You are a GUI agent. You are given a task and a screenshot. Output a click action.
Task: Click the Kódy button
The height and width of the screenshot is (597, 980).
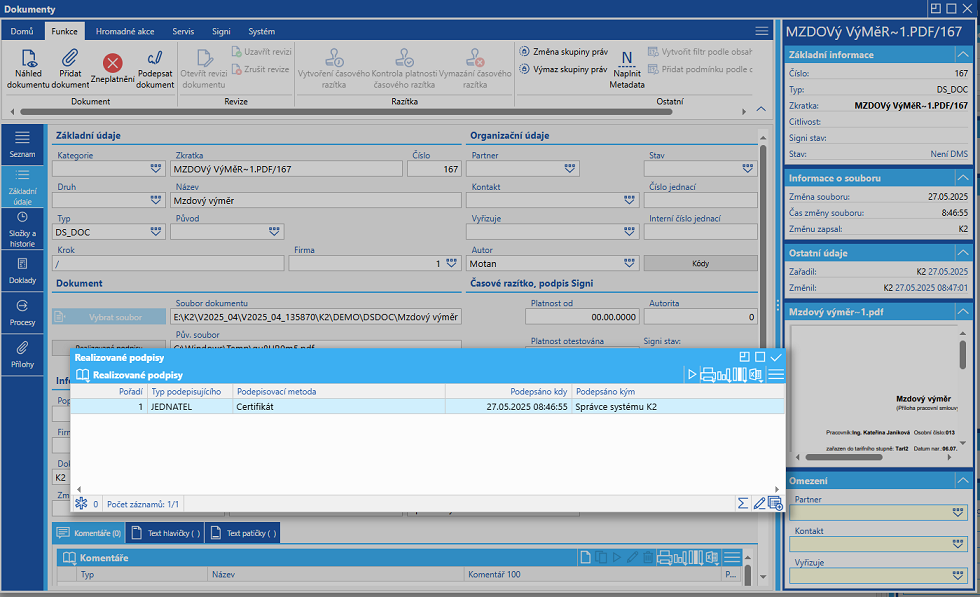pyautogui.click(x=701, y=264)
